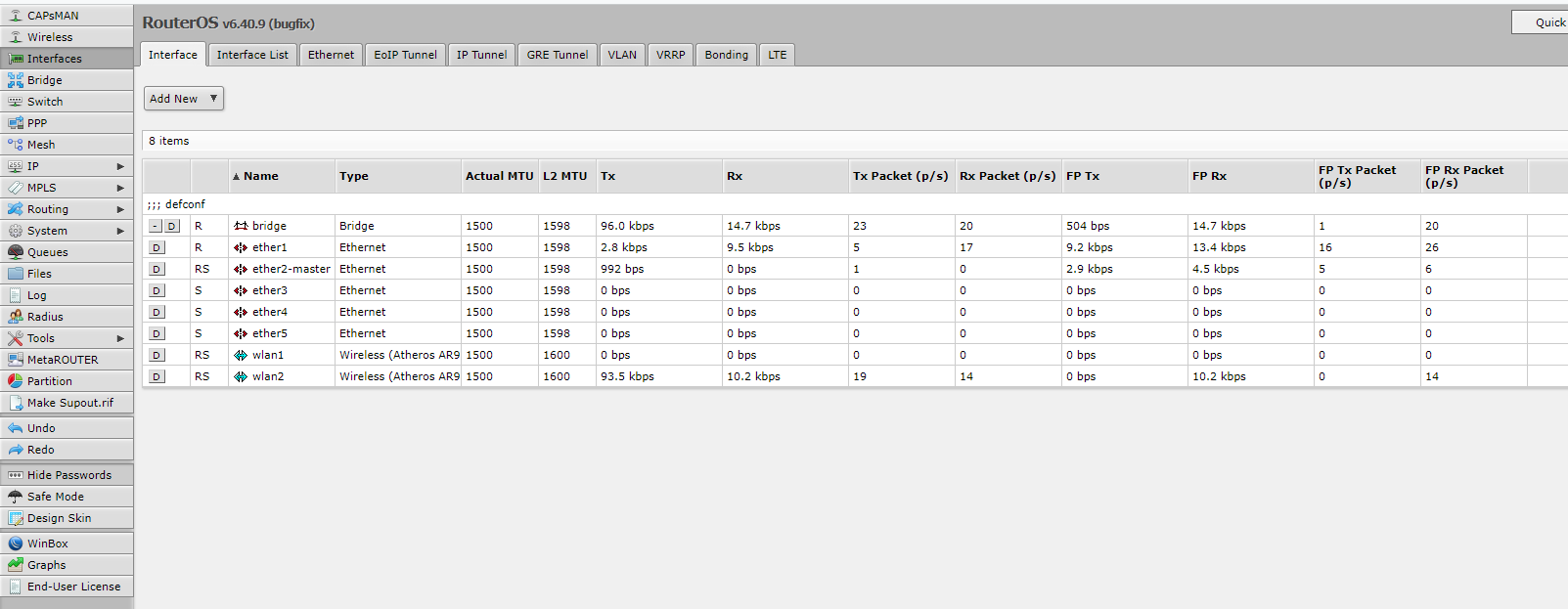Screen dimensions: 1568x609
Task: Click the WinBox globe icon
Action: coord(16,544)
